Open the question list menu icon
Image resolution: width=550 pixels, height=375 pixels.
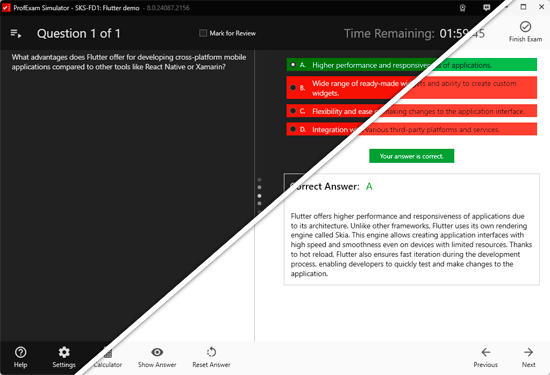coord(16,34)
